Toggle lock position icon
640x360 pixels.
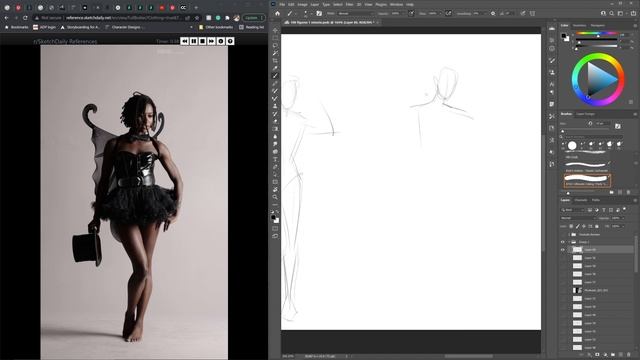(584, 226)
